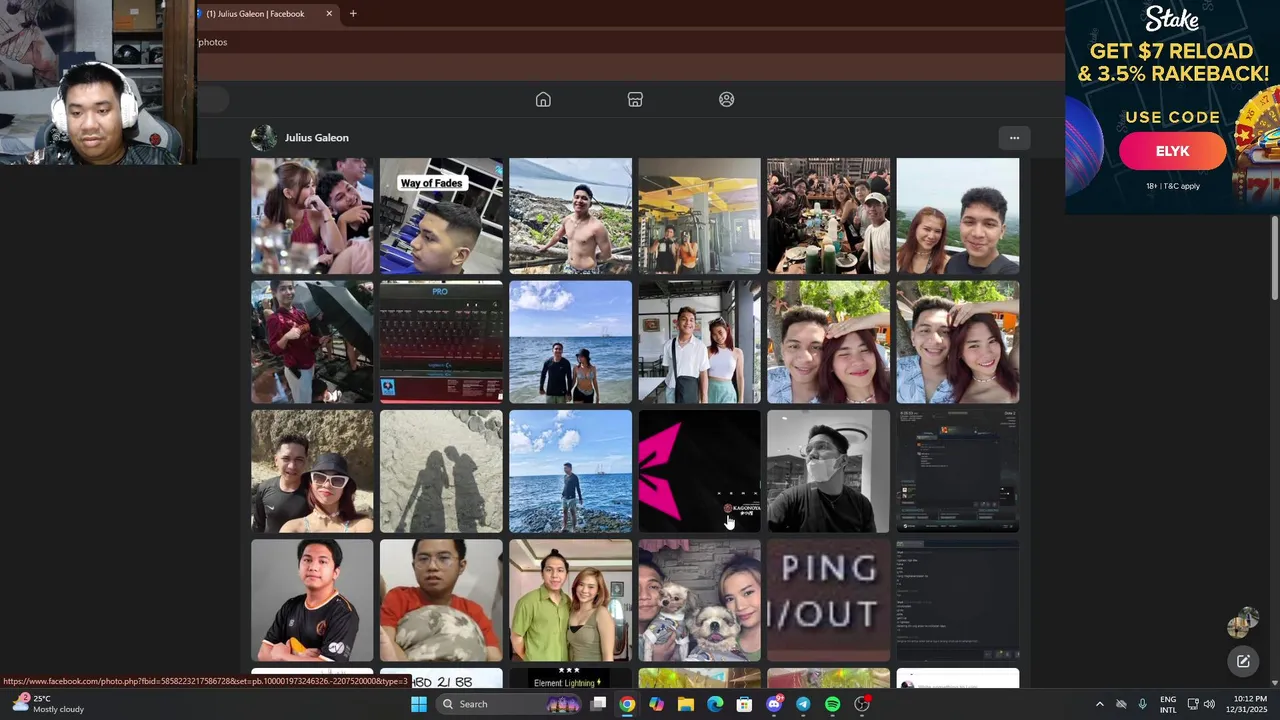Open the Way of Fades haircut photo
1280x720 pixels.
point(441,215)
